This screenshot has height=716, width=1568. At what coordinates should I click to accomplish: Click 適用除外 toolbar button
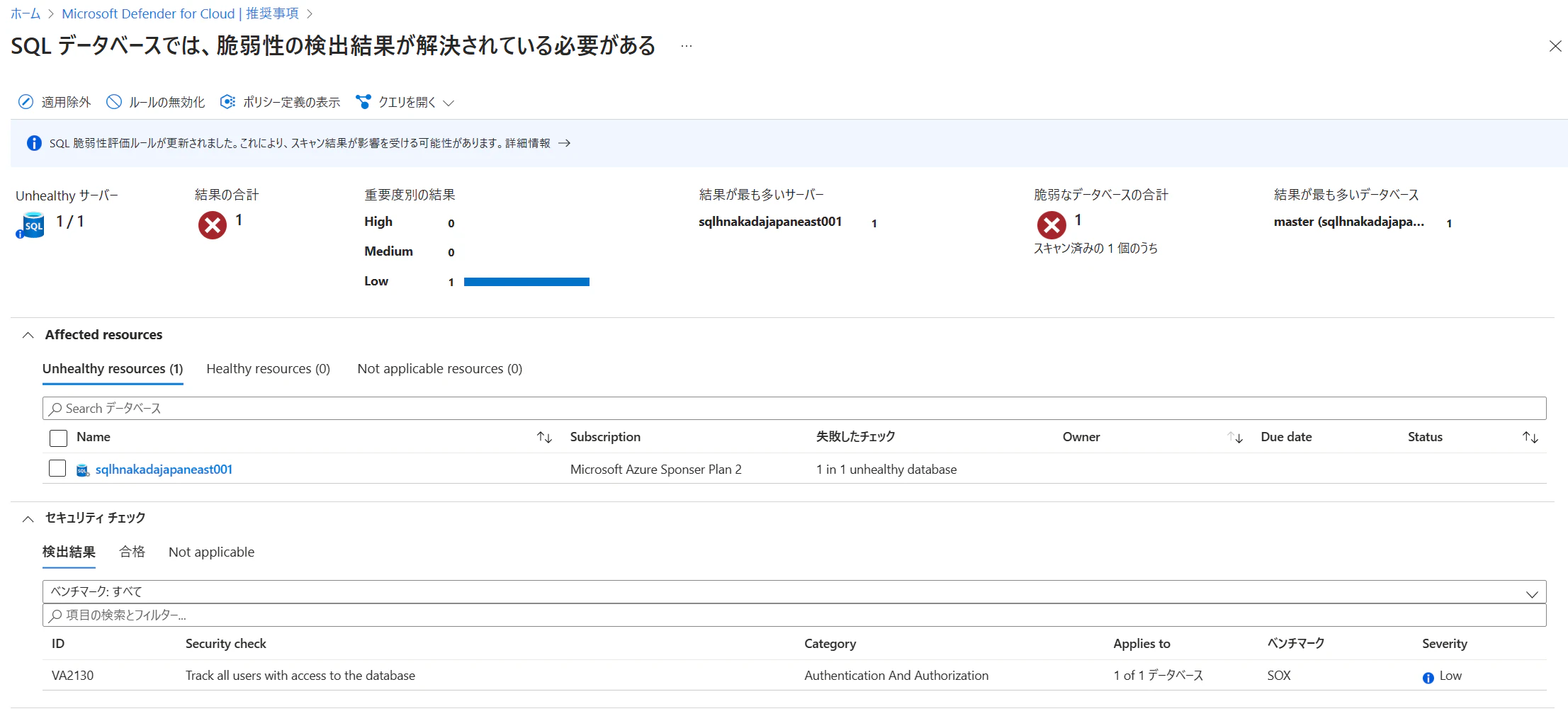click(55, 102)
